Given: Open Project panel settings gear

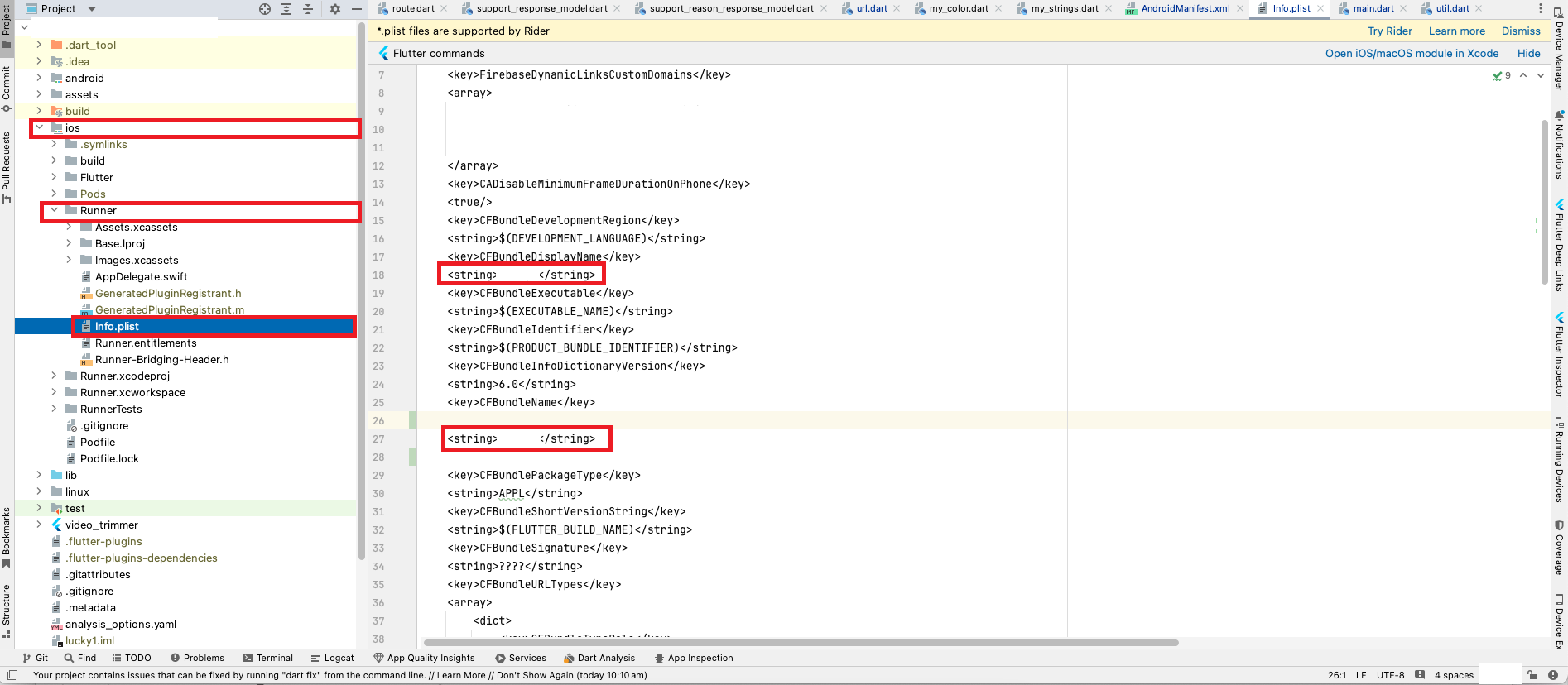Looking at the screenshot, I should [x=335, y=9].
